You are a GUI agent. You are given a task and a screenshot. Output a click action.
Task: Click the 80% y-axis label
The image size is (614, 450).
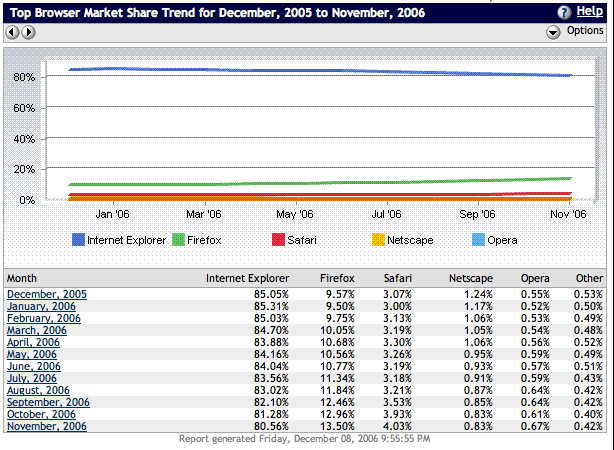[x=24, y=77]
